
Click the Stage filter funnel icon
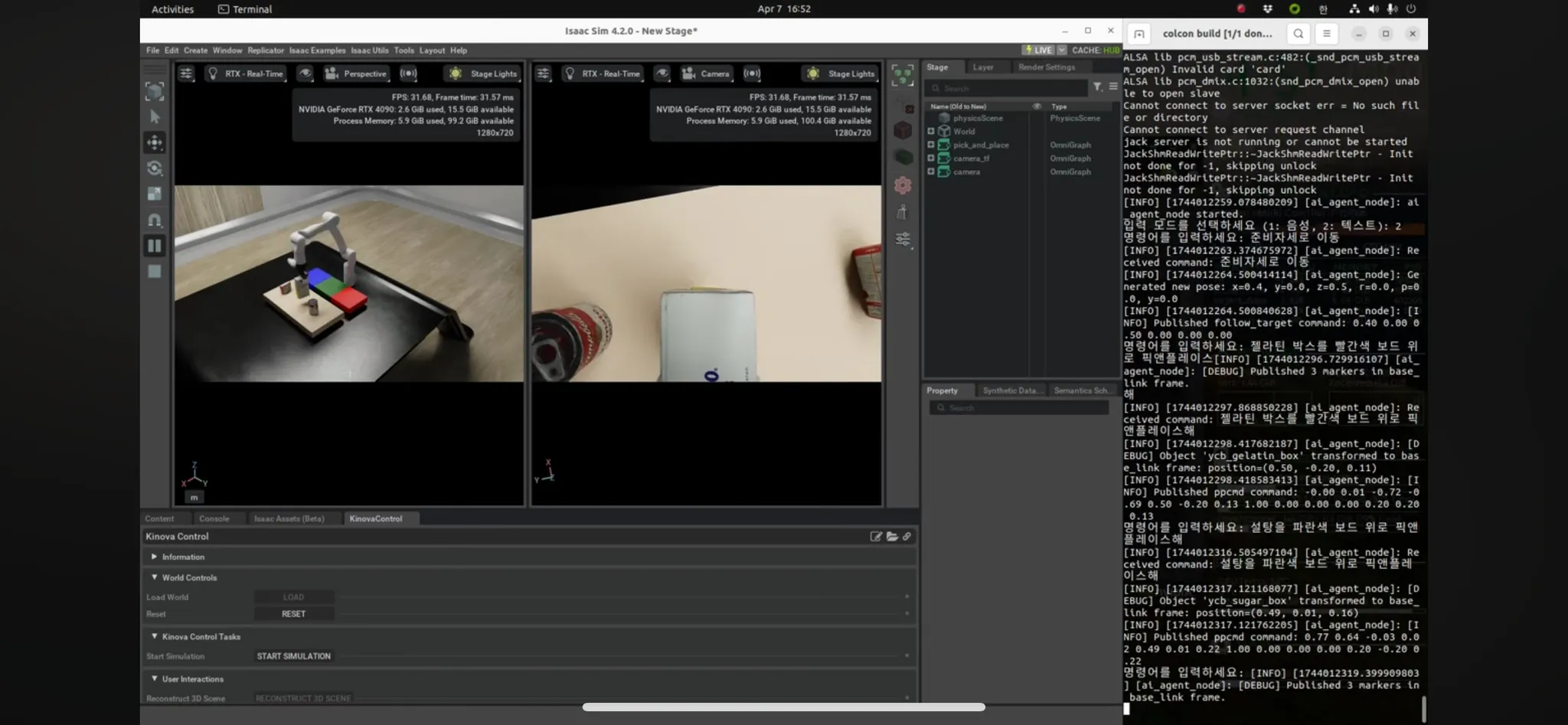pos(1097,87)
